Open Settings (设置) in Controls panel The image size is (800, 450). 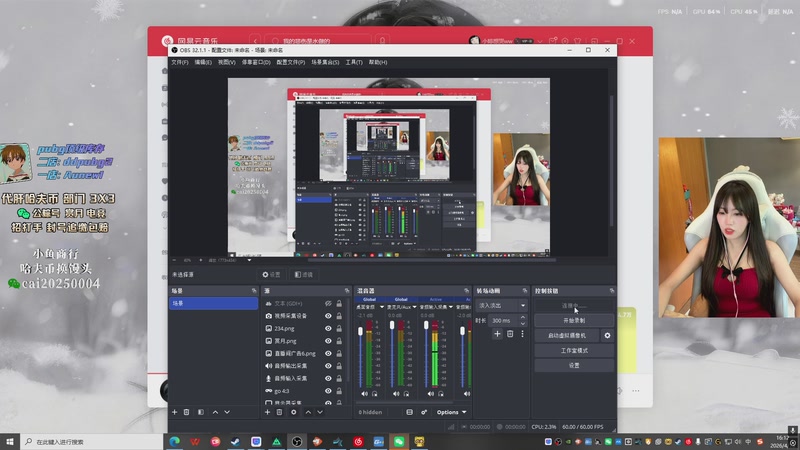click(x=574, y=365)
